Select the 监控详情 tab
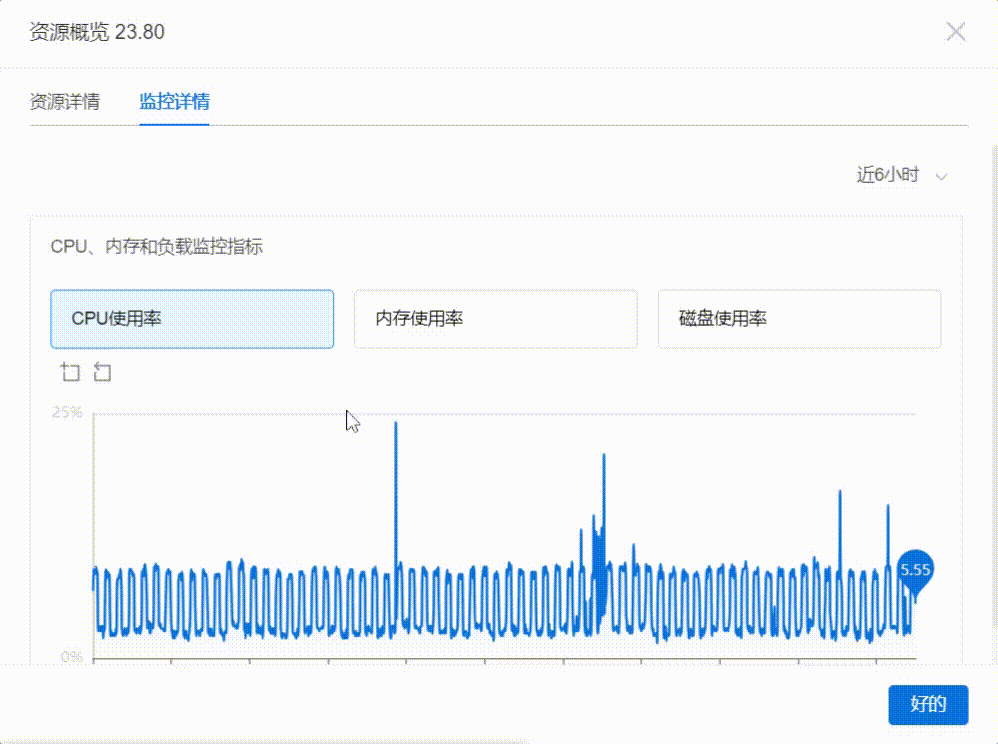 pyautogui.click(x=174, y=102)
